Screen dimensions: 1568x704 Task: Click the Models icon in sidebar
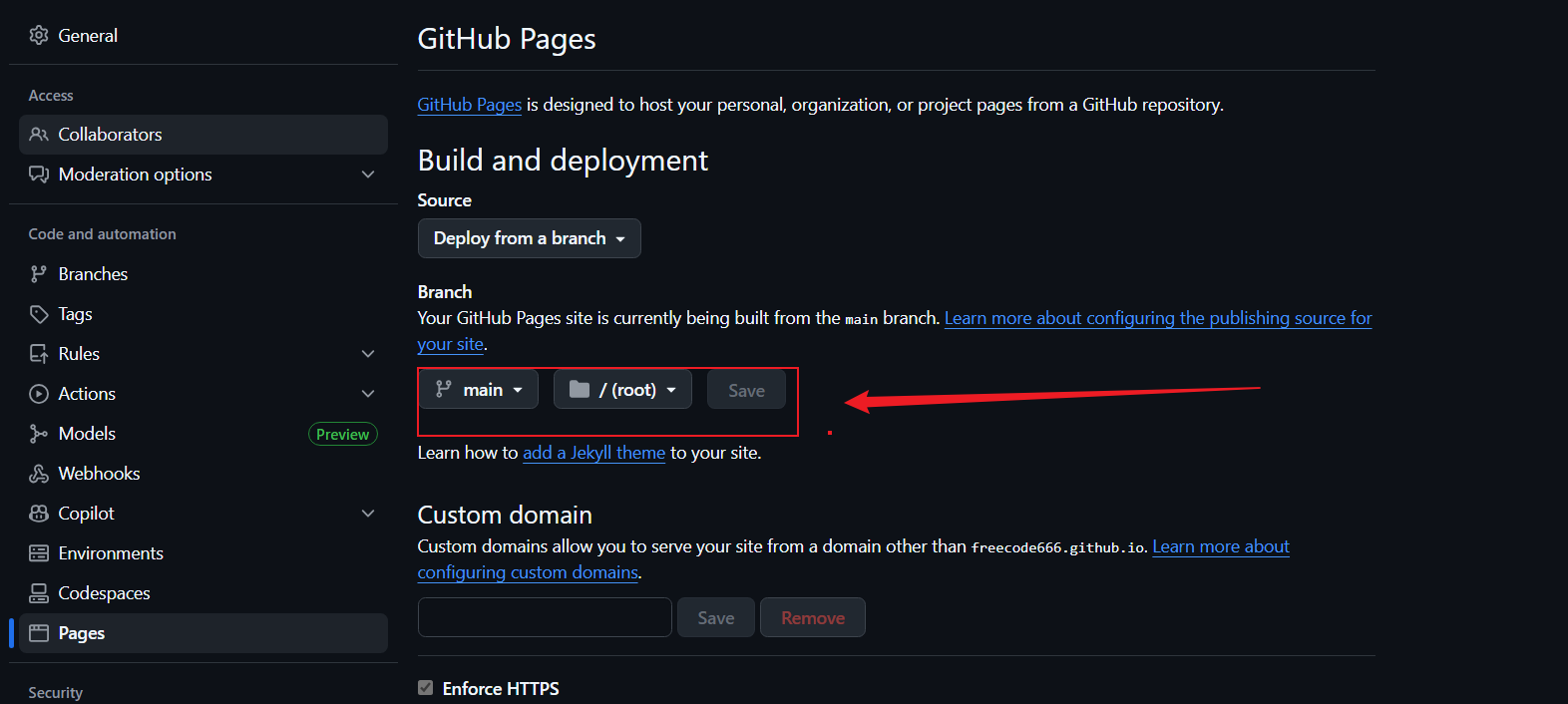pos(39,434)
